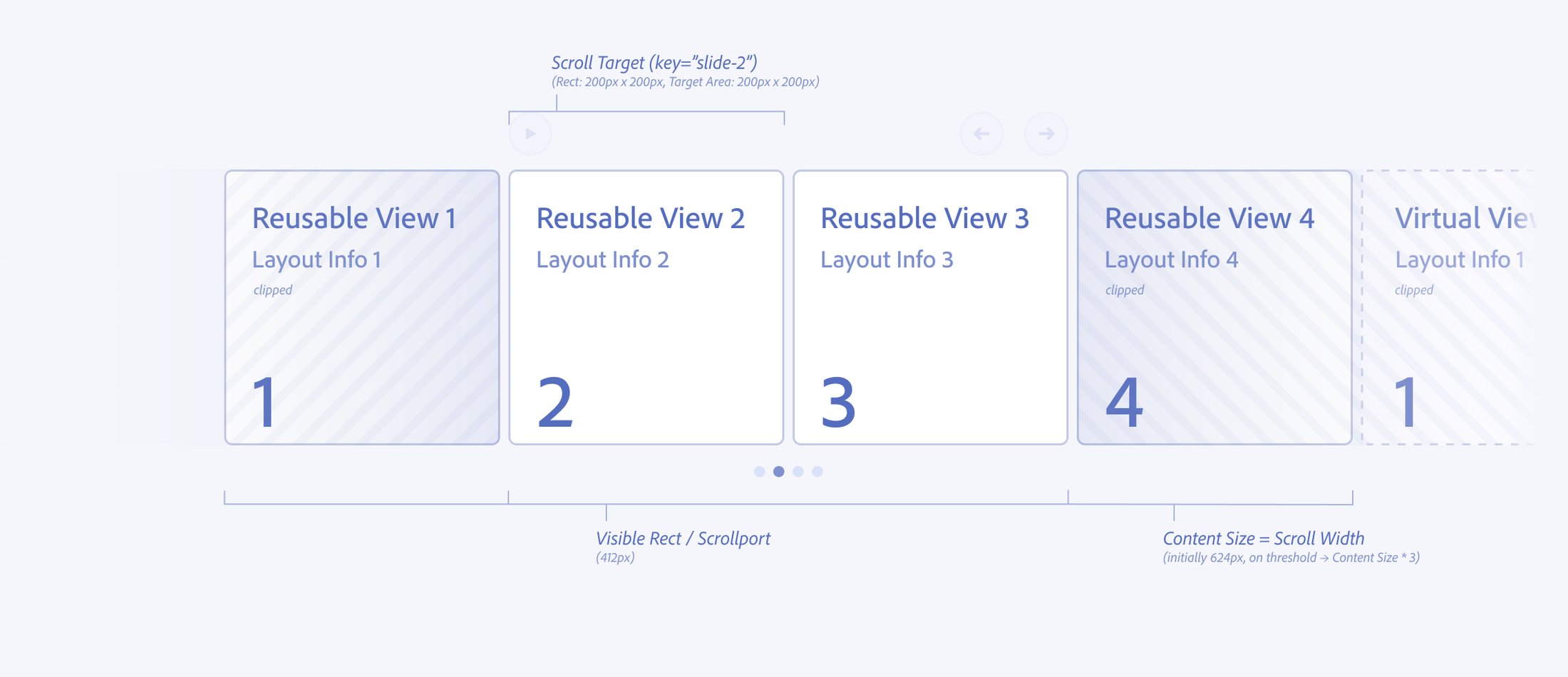Viewport: 1568px width, 677px height.
Task: Click the "Layout Info 2" text
Action: point(602,260)
